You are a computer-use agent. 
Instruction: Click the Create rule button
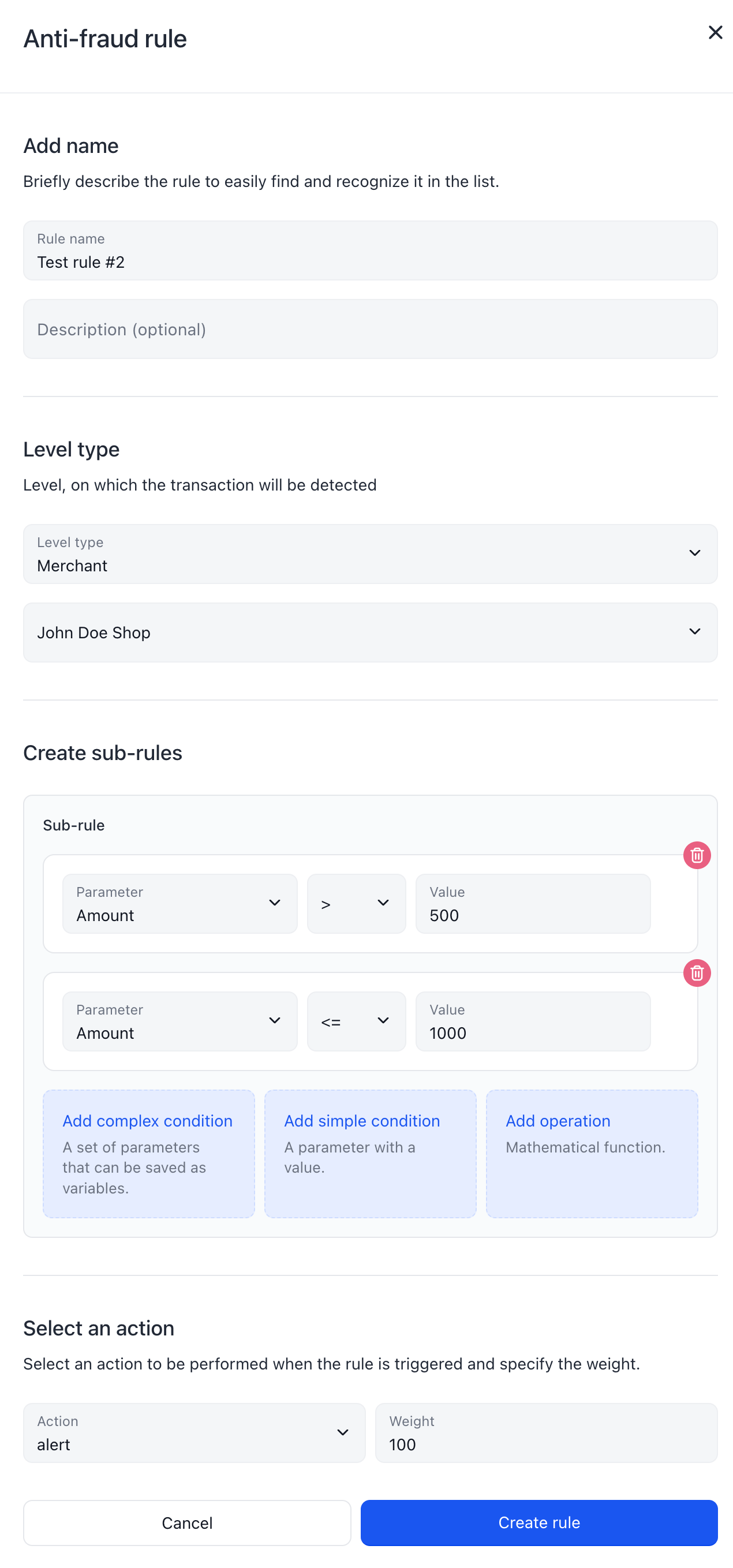pyautogui.click(x=539, y=1522)
